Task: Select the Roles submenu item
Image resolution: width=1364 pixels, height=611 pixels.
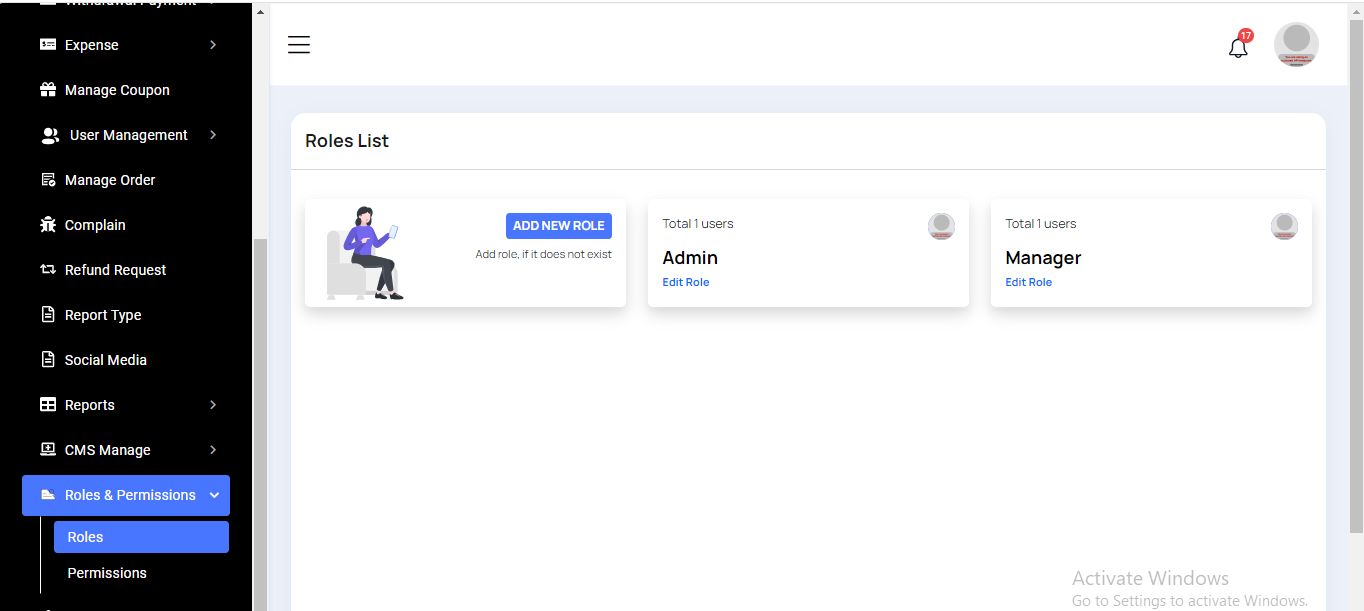Action: (x=141, y=537)
